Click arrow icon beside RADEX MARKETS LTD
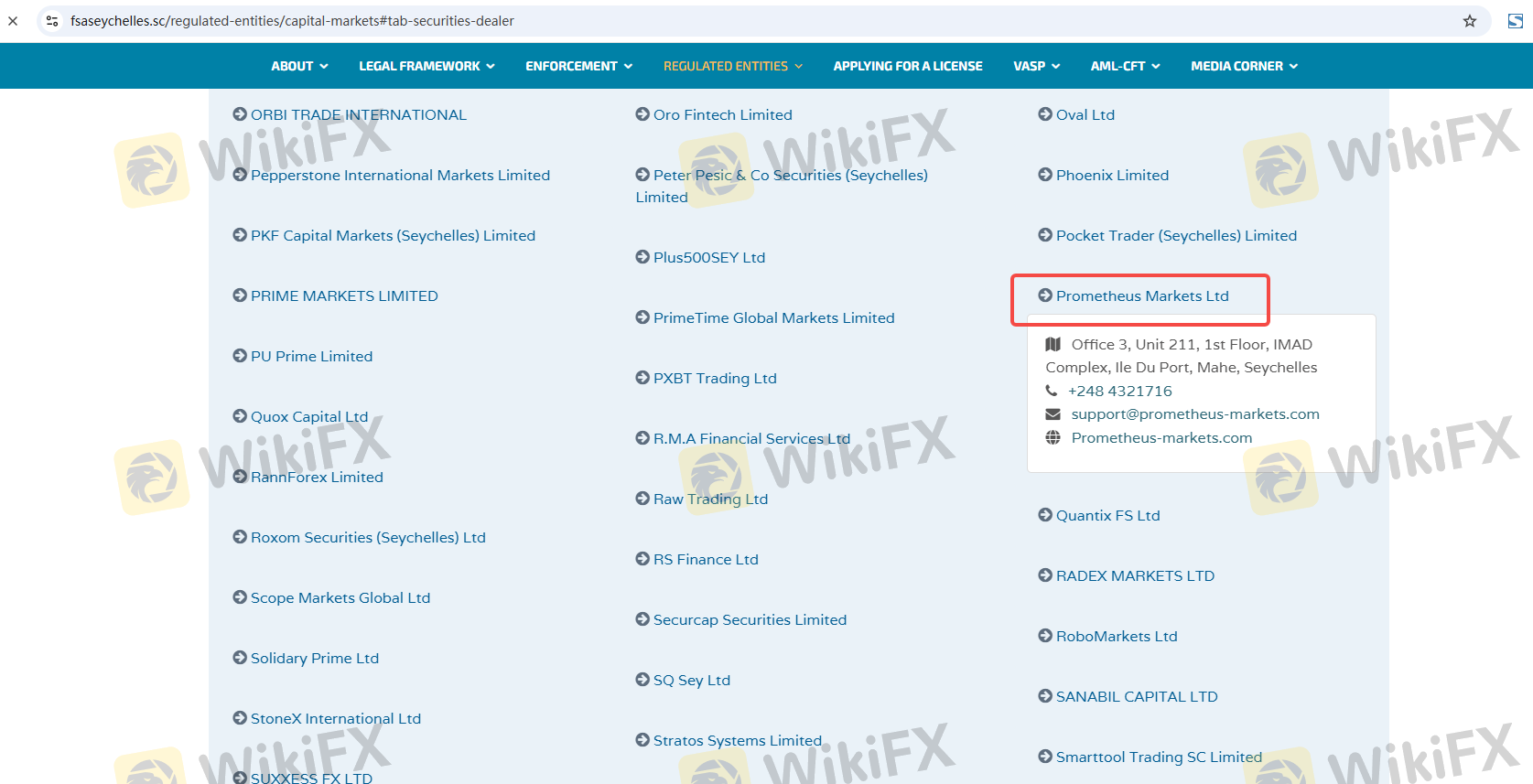Viewport: 1533px width, 784px height. point(1045,575)
